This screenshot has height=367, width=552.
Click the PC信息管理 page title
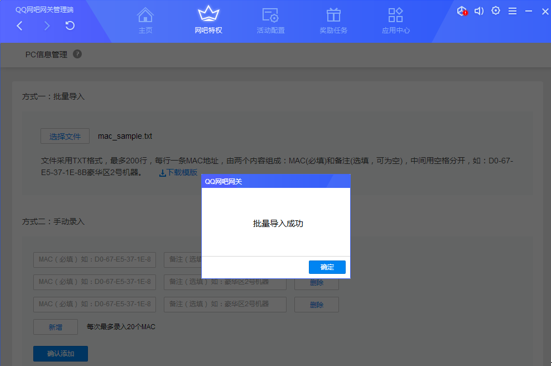[x=46, y=55]
